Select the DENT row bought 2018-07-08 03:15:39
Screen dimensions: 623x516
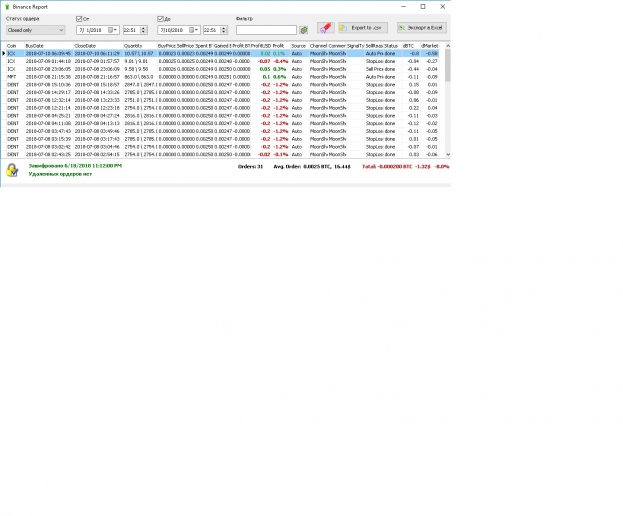tap(222, 139)
